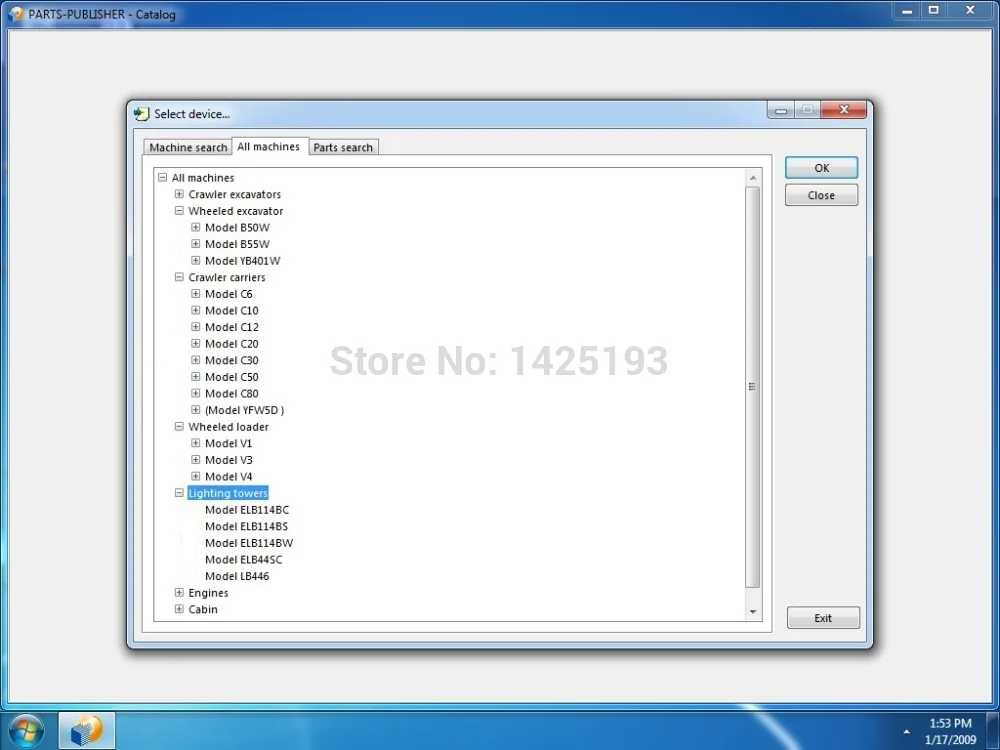Select Model ELB114BW lighting tower
Image resolution: width=1000 pixels, height=750 pixels.
(249, 543)
